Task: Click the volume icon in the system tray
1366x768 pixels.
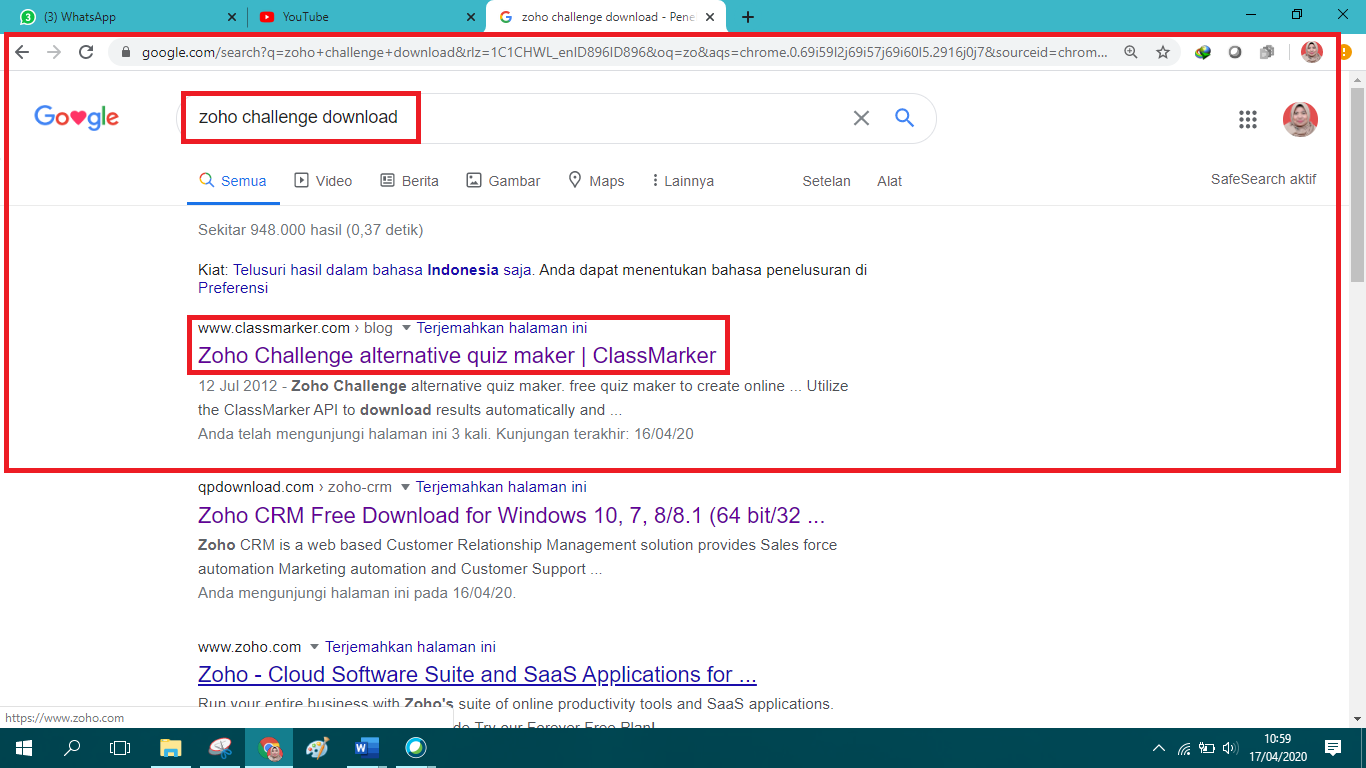Action: coord(1228,747)
